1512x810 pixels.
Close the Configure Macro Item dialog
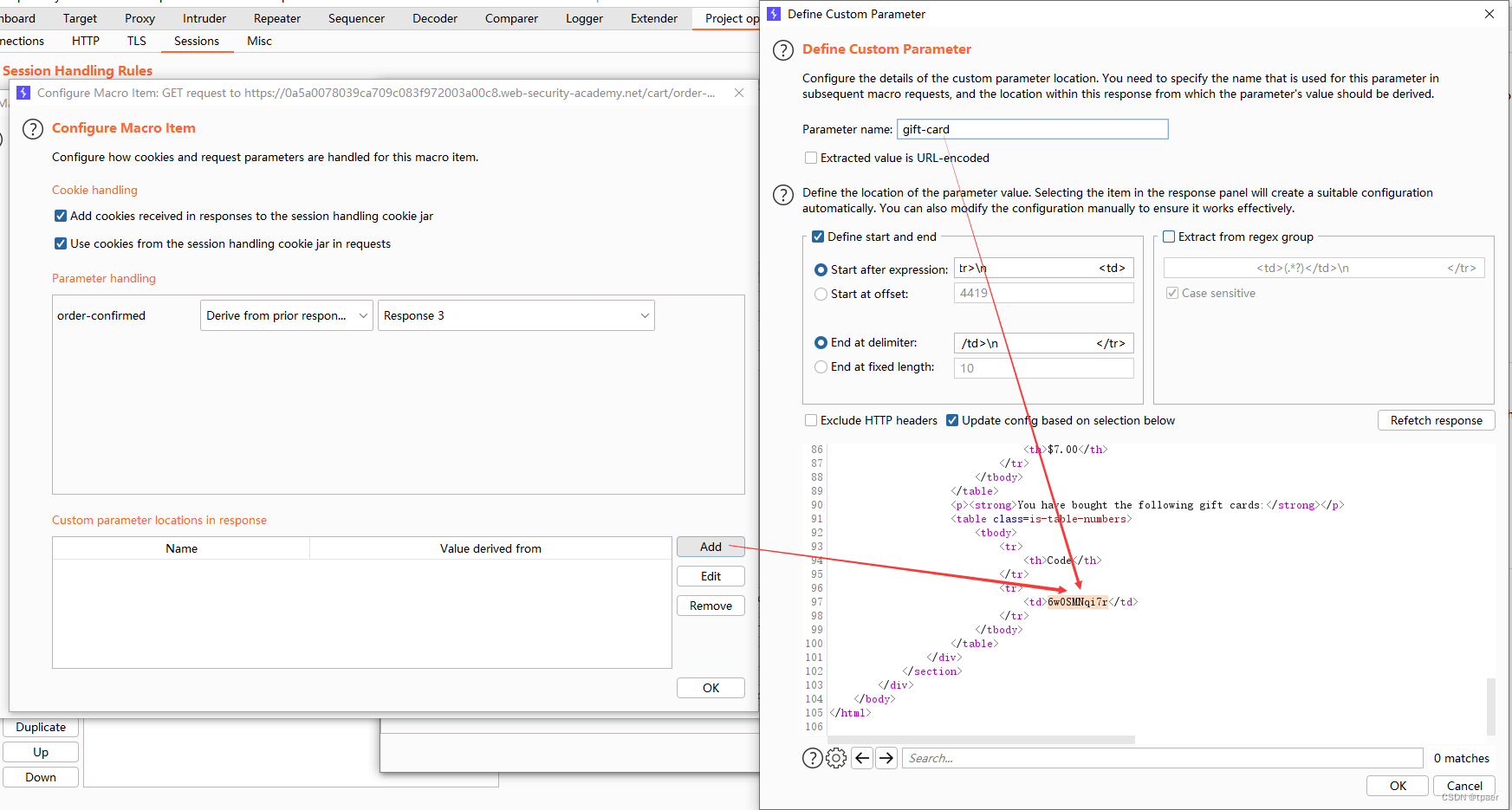[x=739, y=93]
